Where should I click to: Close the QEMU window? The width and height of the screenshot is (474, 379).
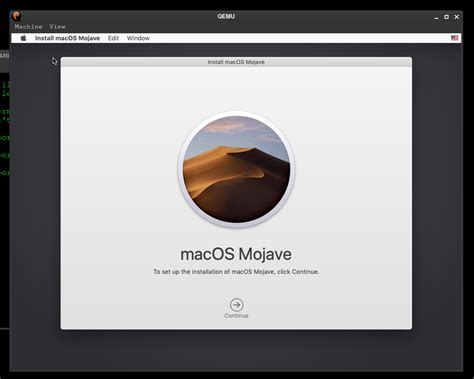coord(457,17)
